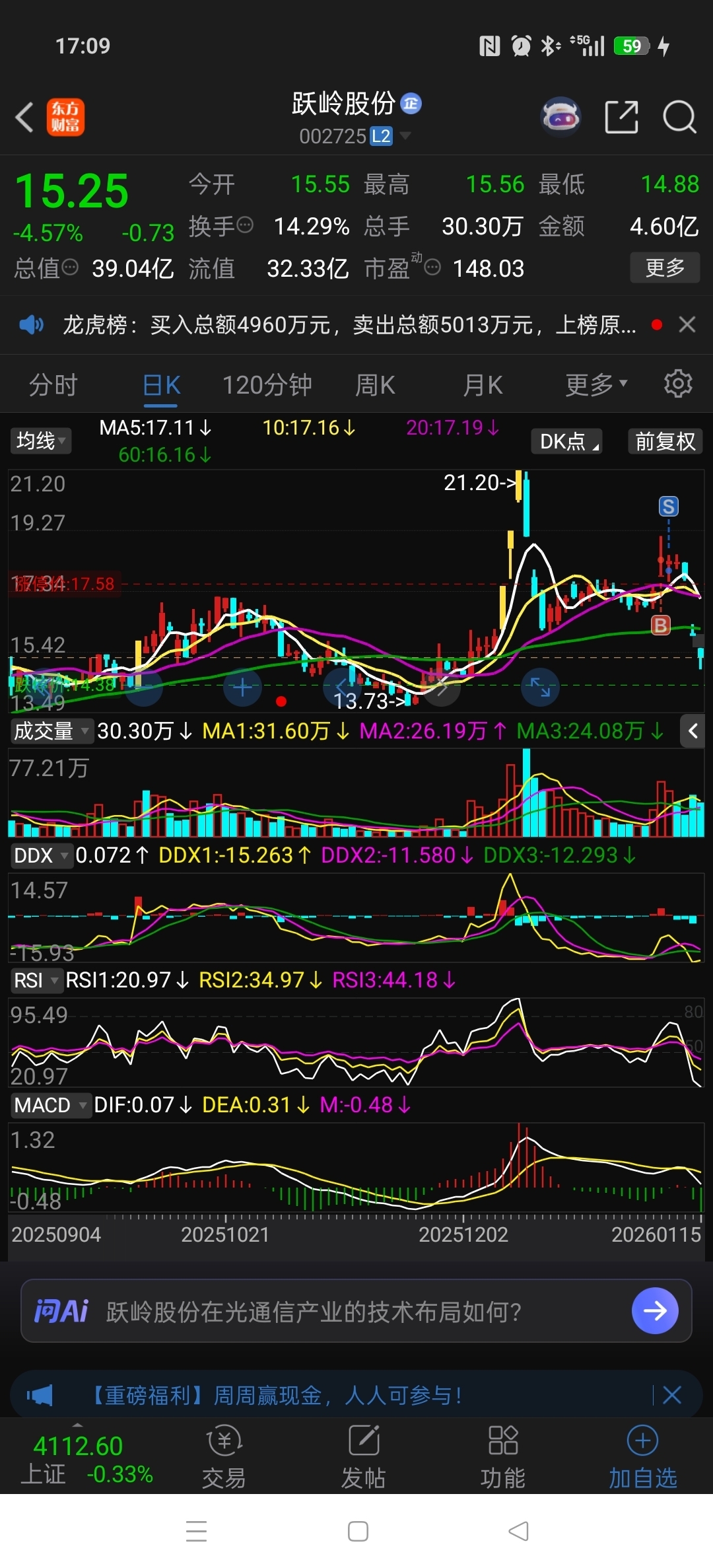
Task: Open 发帖 post icon
Action: (x=364, y=1458)
